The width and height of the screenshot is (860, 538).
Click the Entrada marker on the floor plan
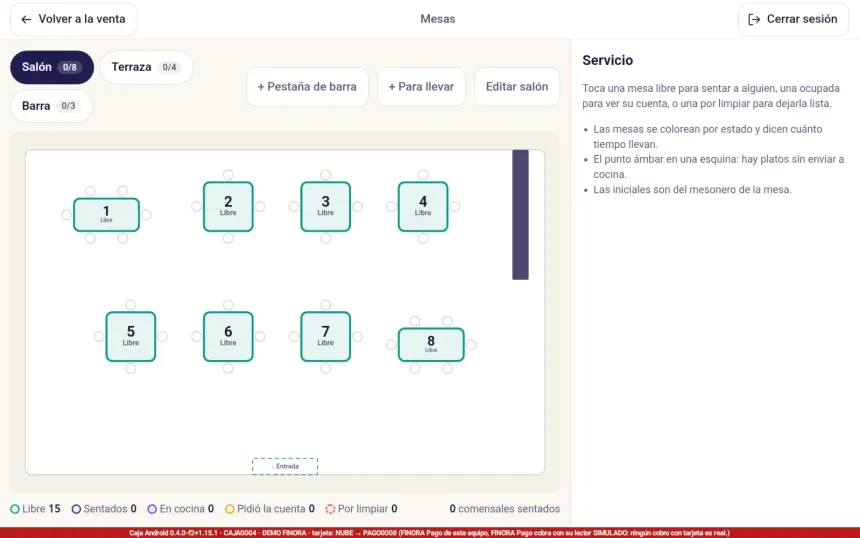pyautogui.click(x=285, y=466)
